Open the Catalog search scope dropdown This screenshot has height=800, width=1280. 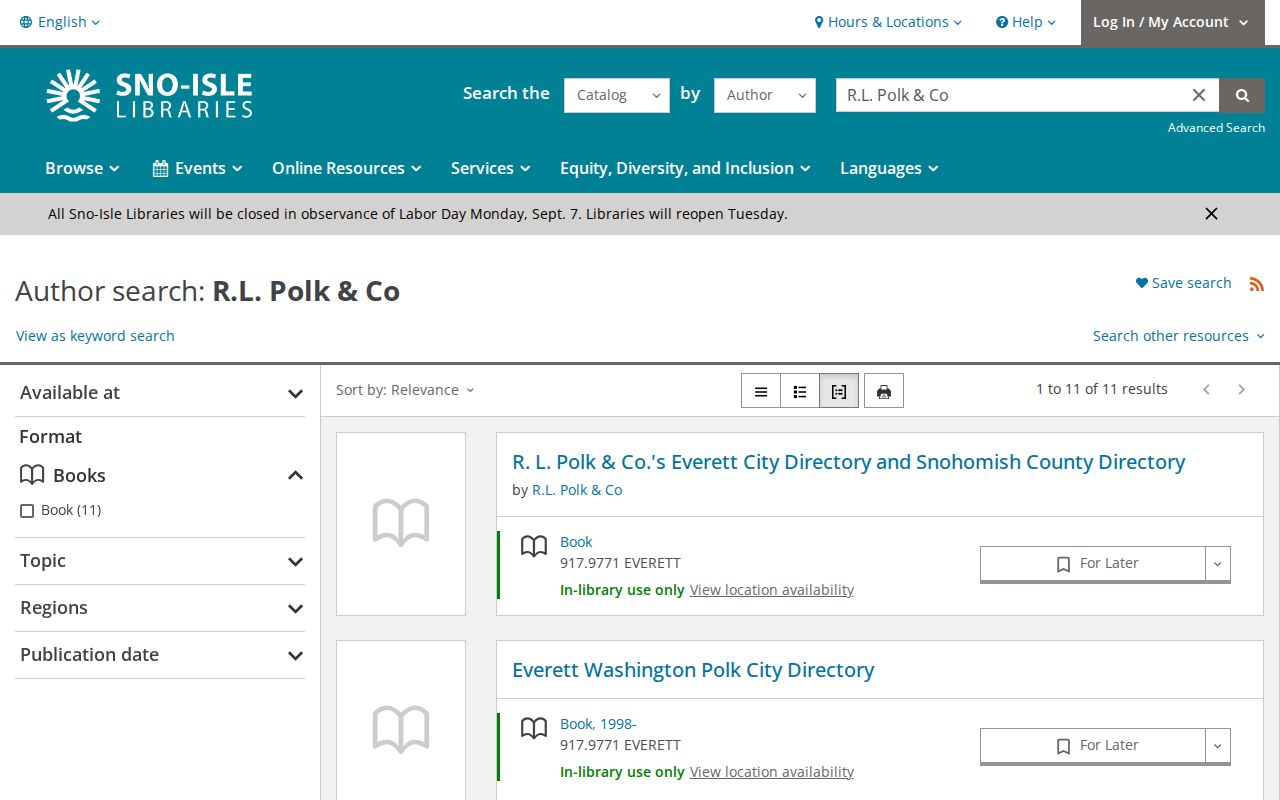pos(617,95)
